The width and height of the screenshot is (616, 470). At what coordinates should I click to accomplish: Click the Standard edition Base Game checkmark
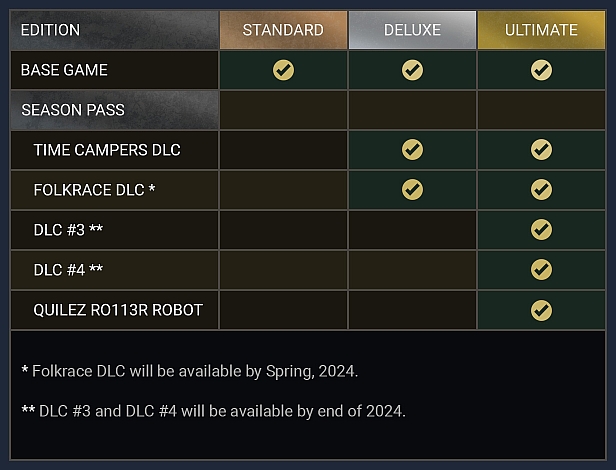coord(283,70)
